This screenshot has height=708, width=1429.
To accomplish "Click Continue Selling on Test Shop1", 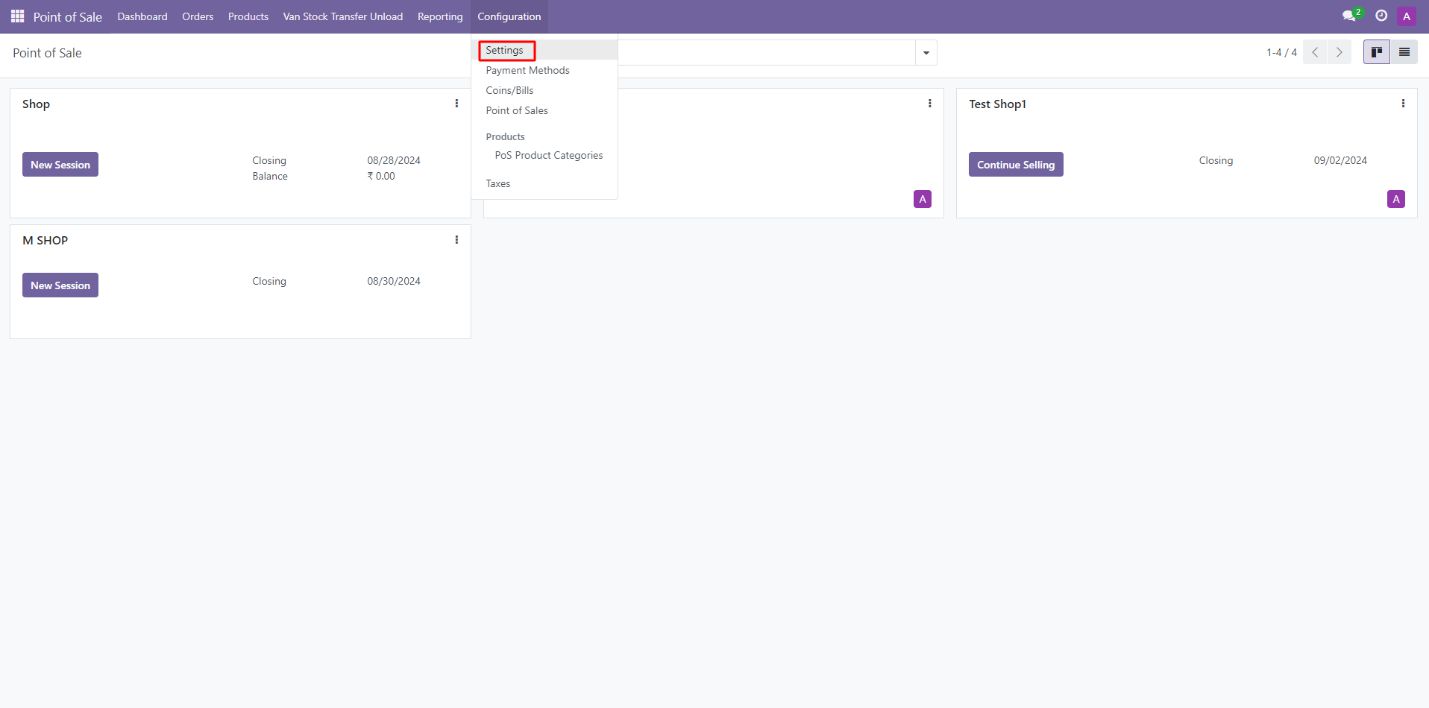I will pos(1015,165).
